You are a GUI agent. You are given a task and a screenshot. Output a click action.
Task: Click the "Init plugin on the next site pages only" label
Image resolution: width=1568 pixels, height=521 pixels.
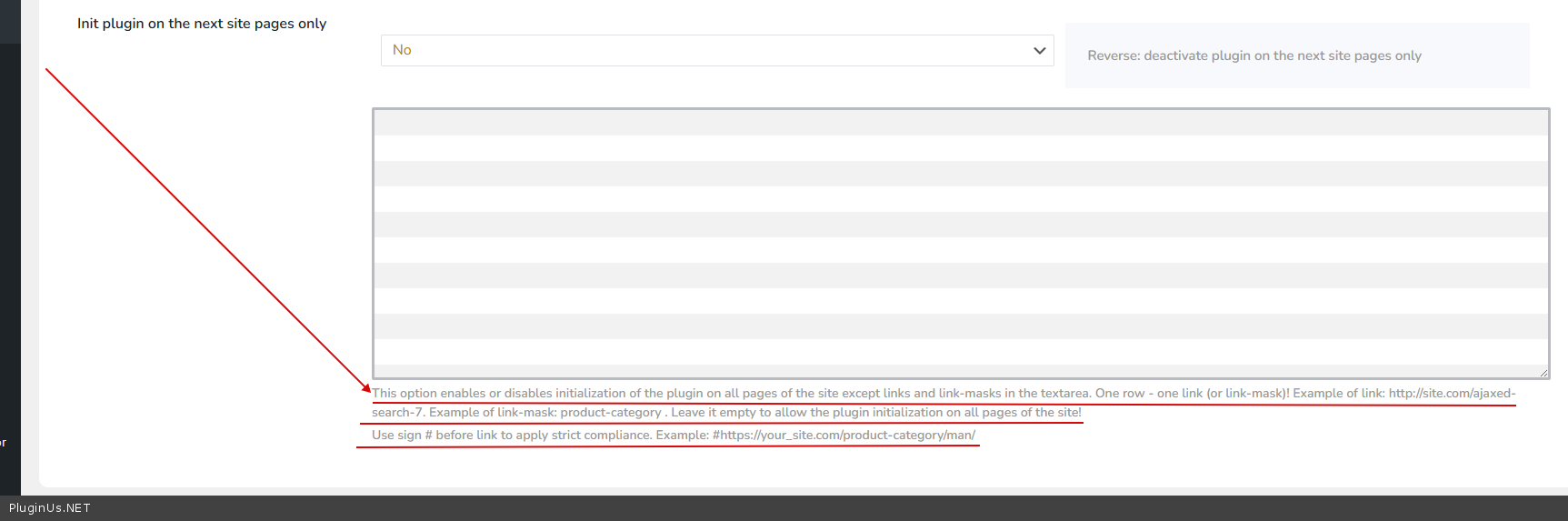pyautogui.click(x=202, y=24)
